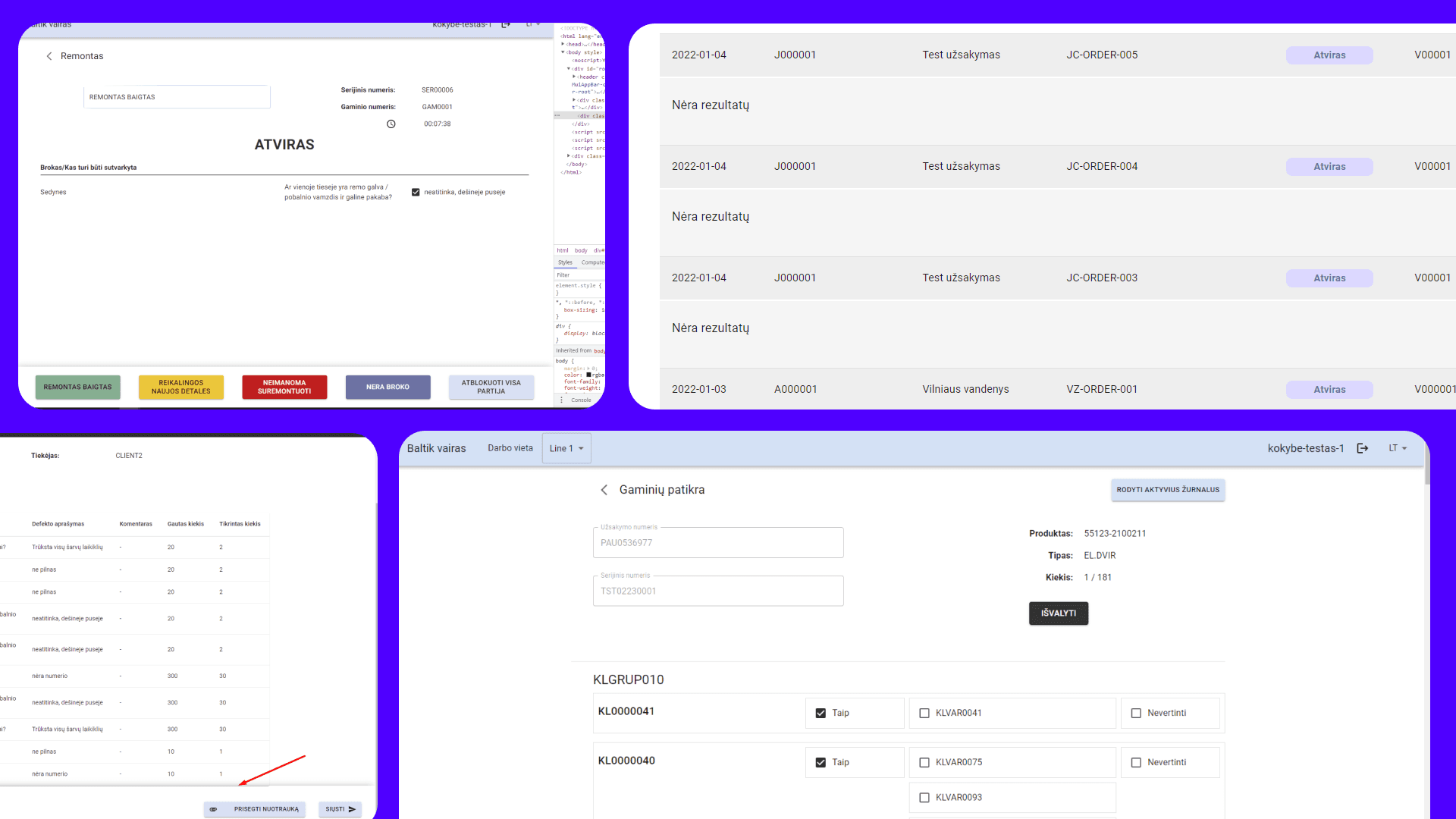This screenshot has width=1456, height=819.
Task: Click RODYTI AKTYVIUS ŽURNALUS button
Action: coord(1168,490)
